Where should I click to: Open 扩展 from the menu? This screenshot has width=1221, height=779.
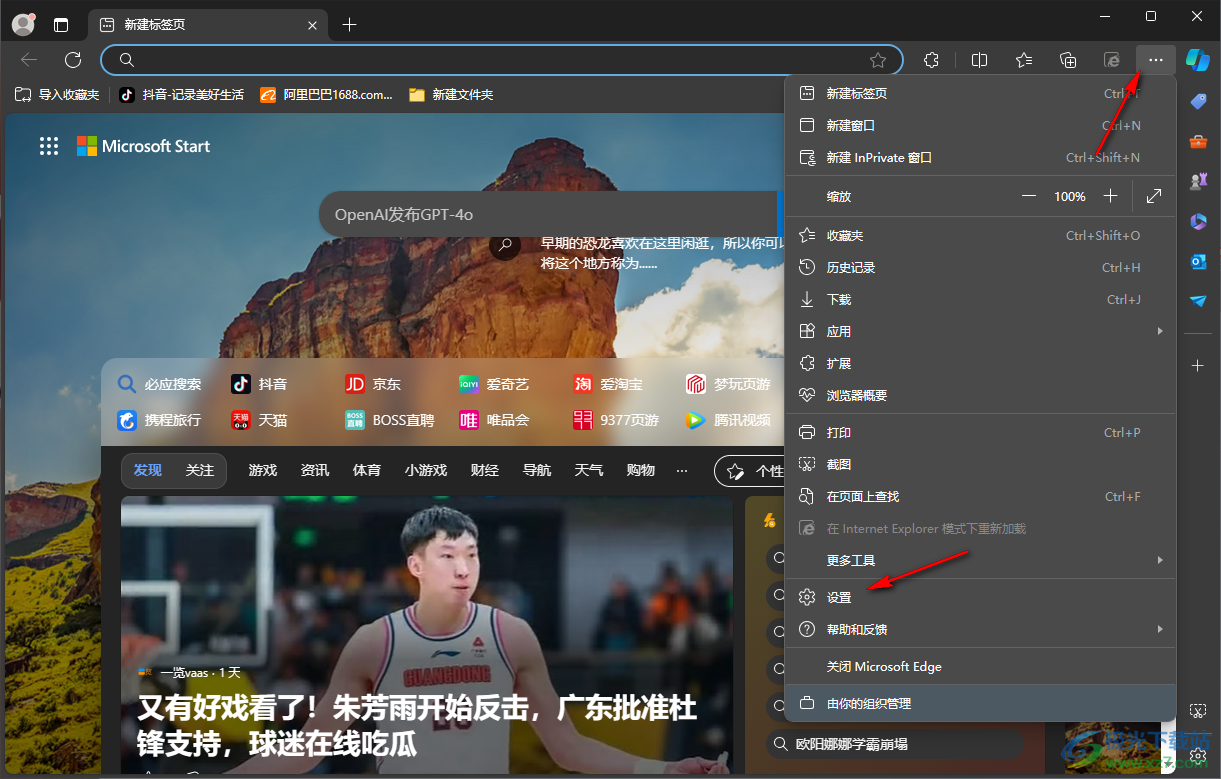pyautogui.click(x=980, y=363)
